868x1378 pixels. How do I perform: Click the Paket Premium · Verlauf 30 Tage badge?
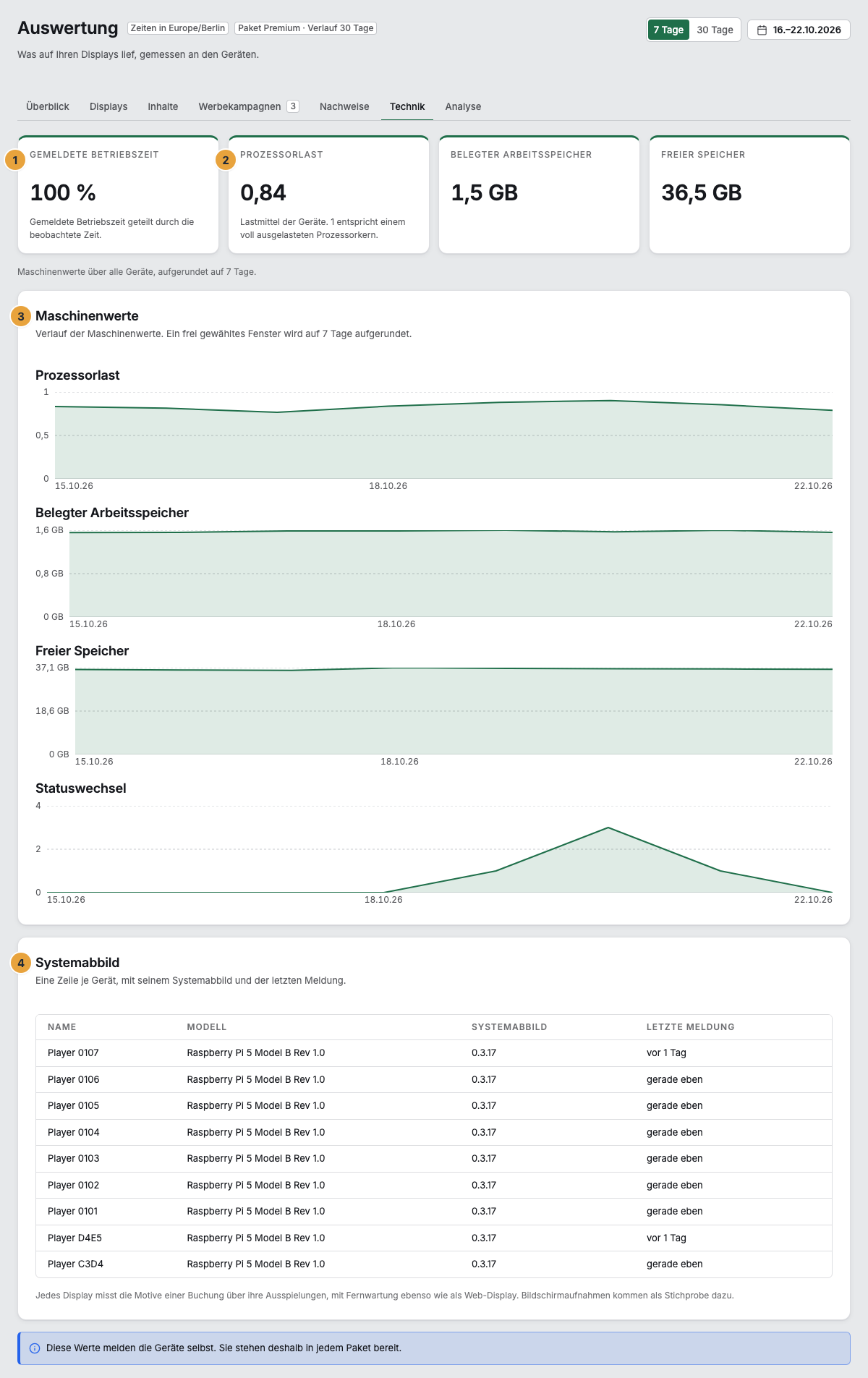pos(306,28)
